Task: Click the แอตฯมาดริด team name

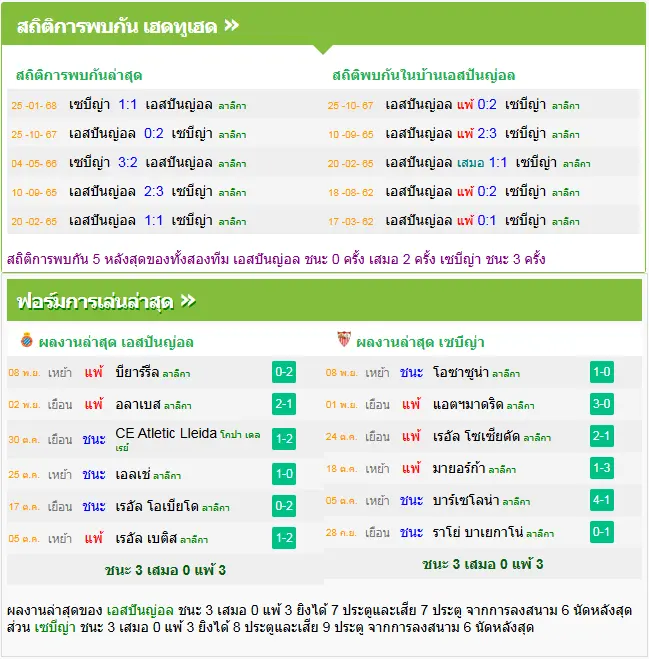Action: [468, 404]
